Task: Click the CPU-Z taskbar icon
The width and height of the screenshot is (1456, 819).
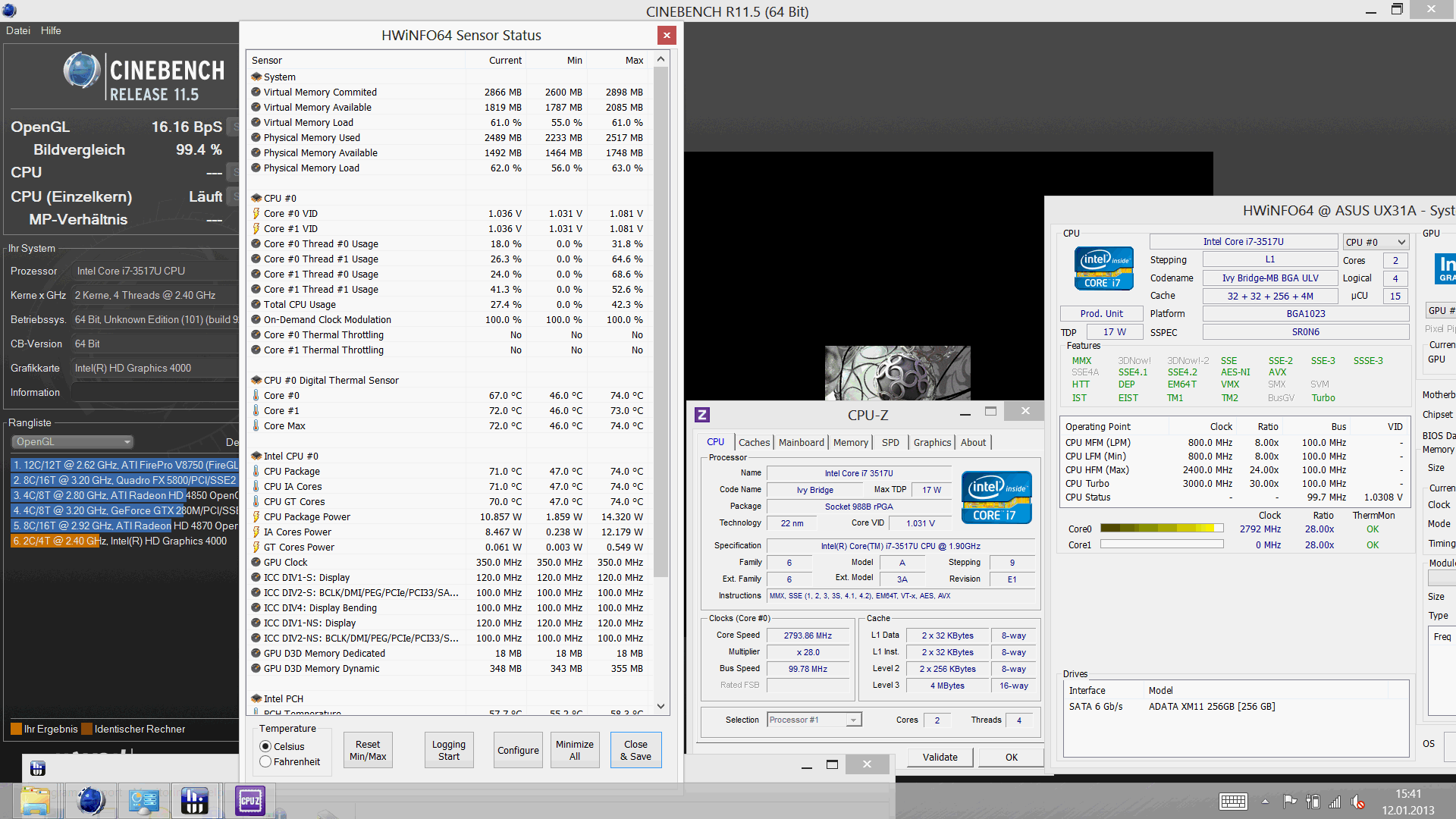Action: click(249, 801)
